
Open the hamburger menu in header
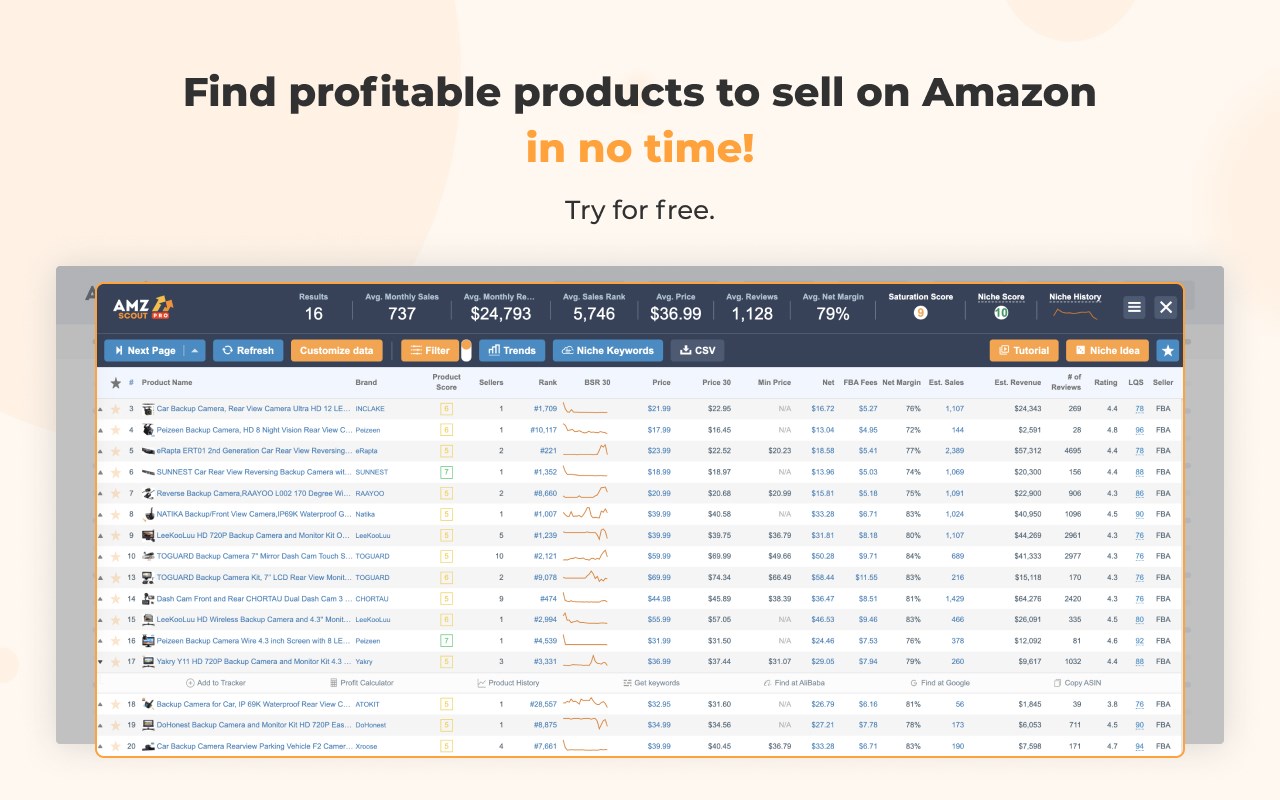1134,308
